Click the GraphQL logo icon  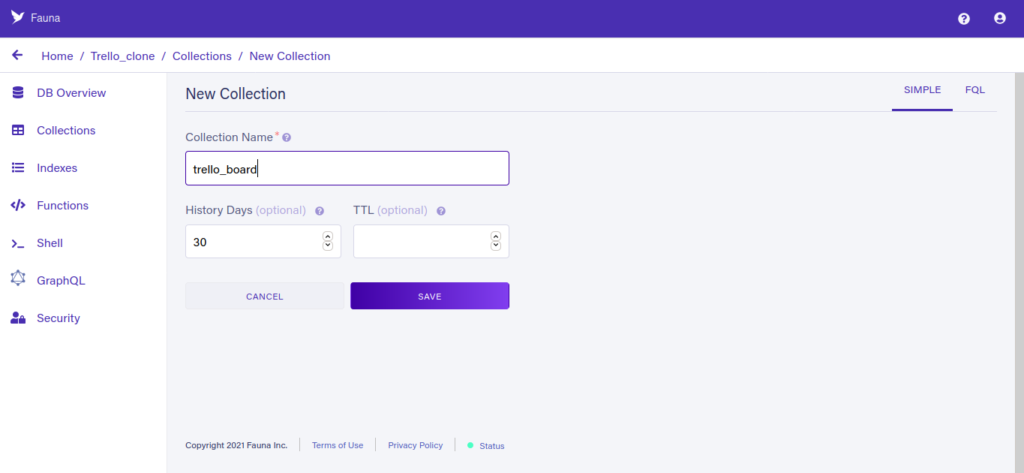[x=18, y=278]
